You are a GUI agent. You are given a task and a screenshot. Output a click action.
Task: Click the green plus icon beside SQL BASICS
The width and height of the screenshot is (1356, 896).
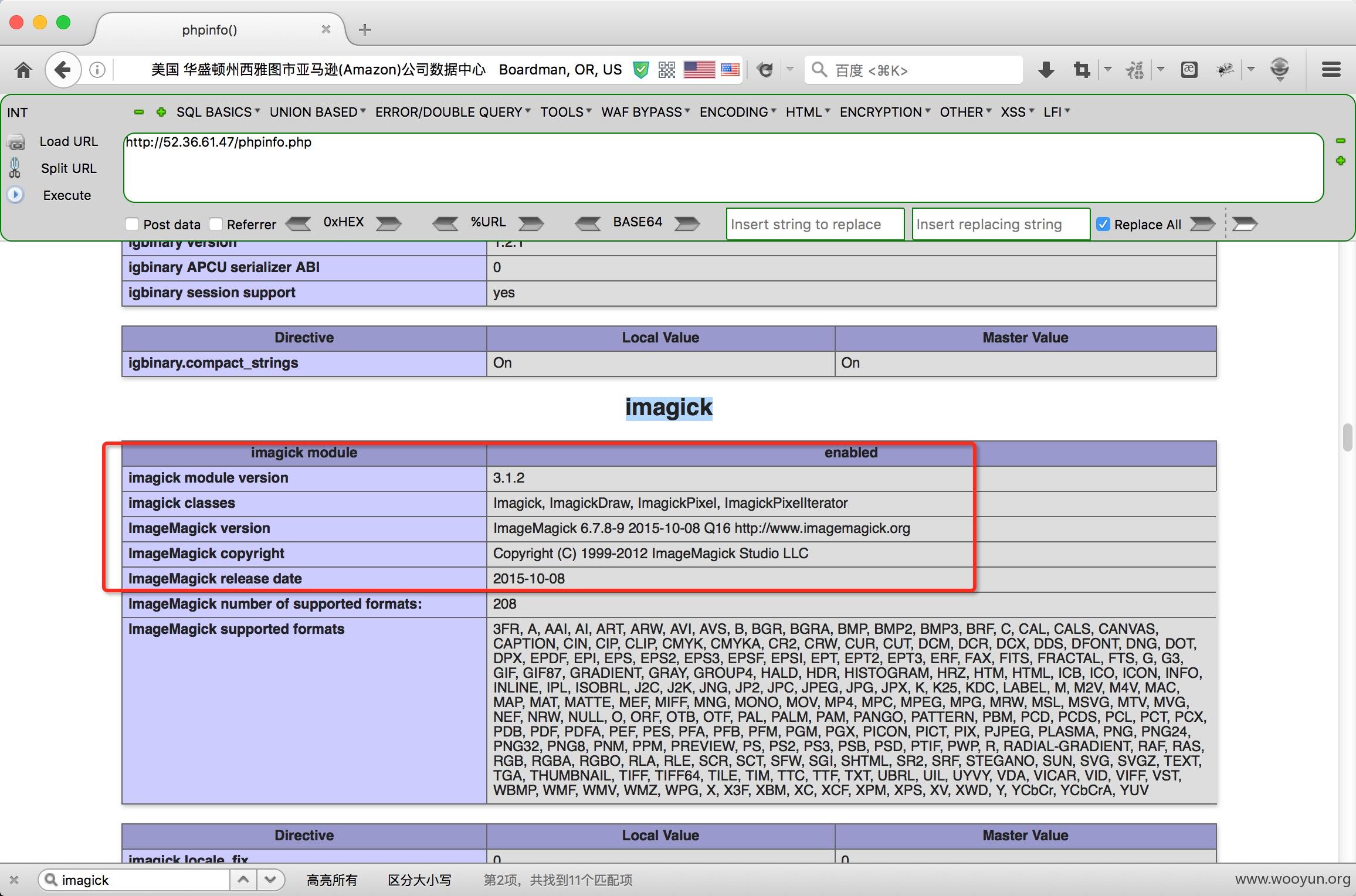point(161,112)
